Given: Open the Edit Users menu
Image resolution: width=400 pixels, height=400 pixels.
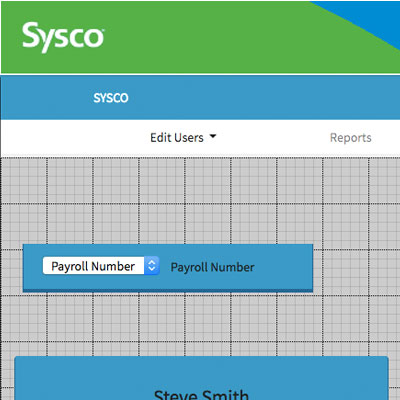Looking at the screenshot, I should click(x=183, y=137).
